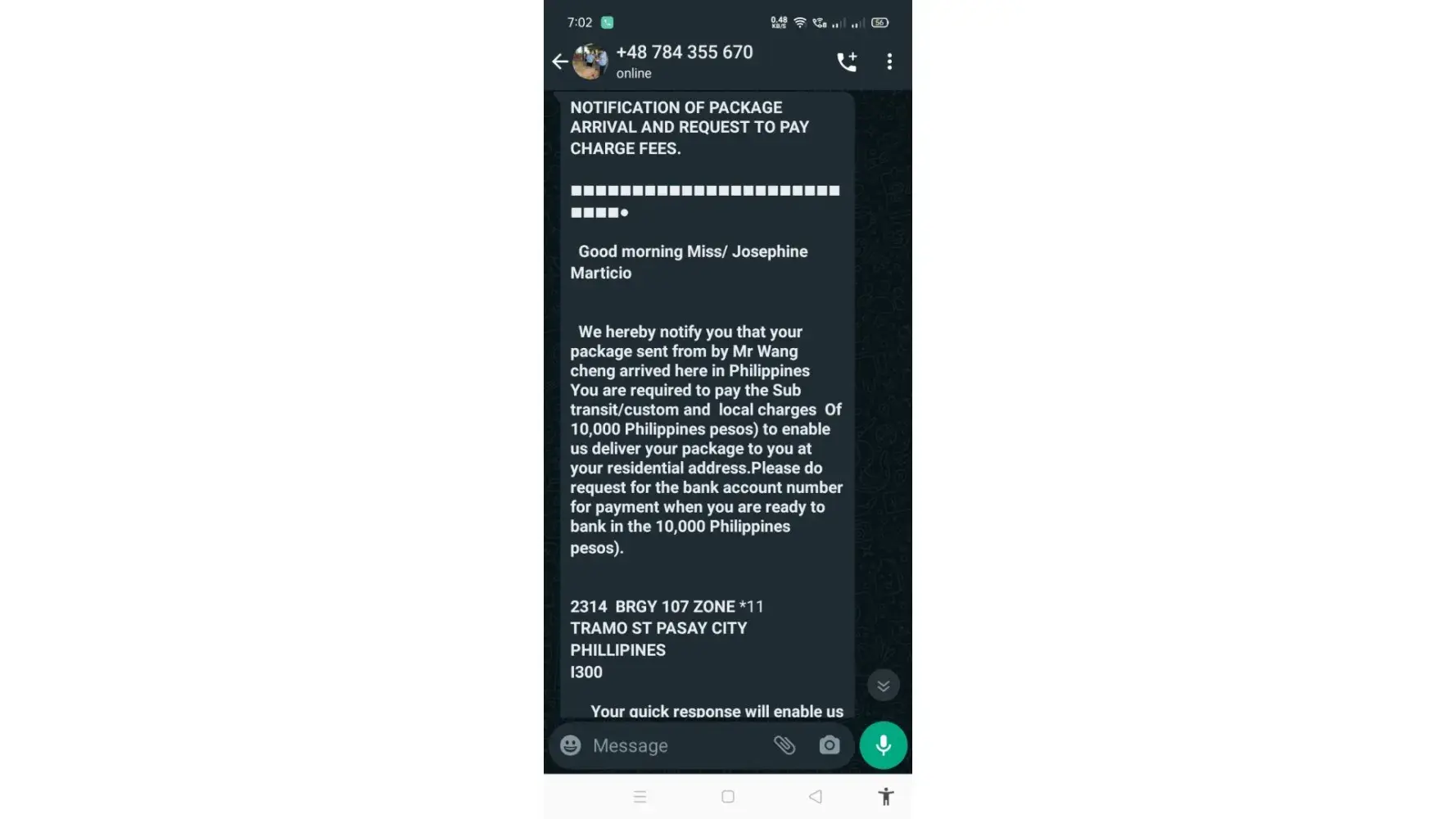Tap the Wi-Fi icon in status bar

(800, 23)
